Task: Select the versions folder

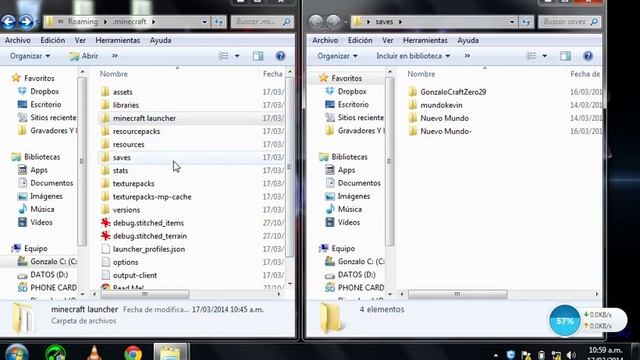Action: [126, 209]
